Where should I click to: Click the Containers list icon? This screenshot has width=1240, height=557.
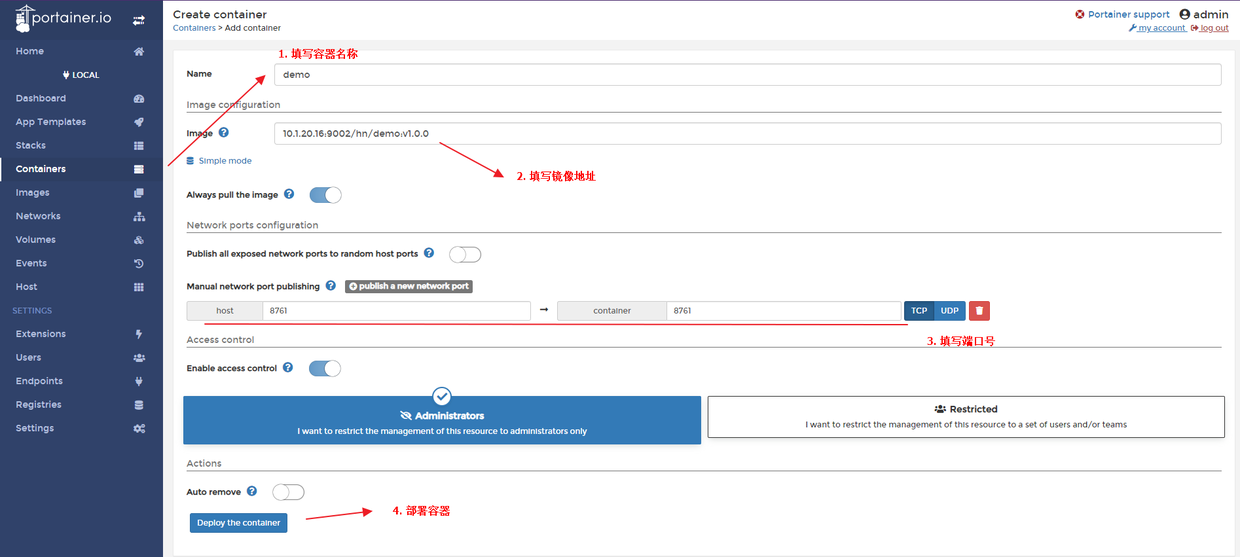(x=139, y=169)
